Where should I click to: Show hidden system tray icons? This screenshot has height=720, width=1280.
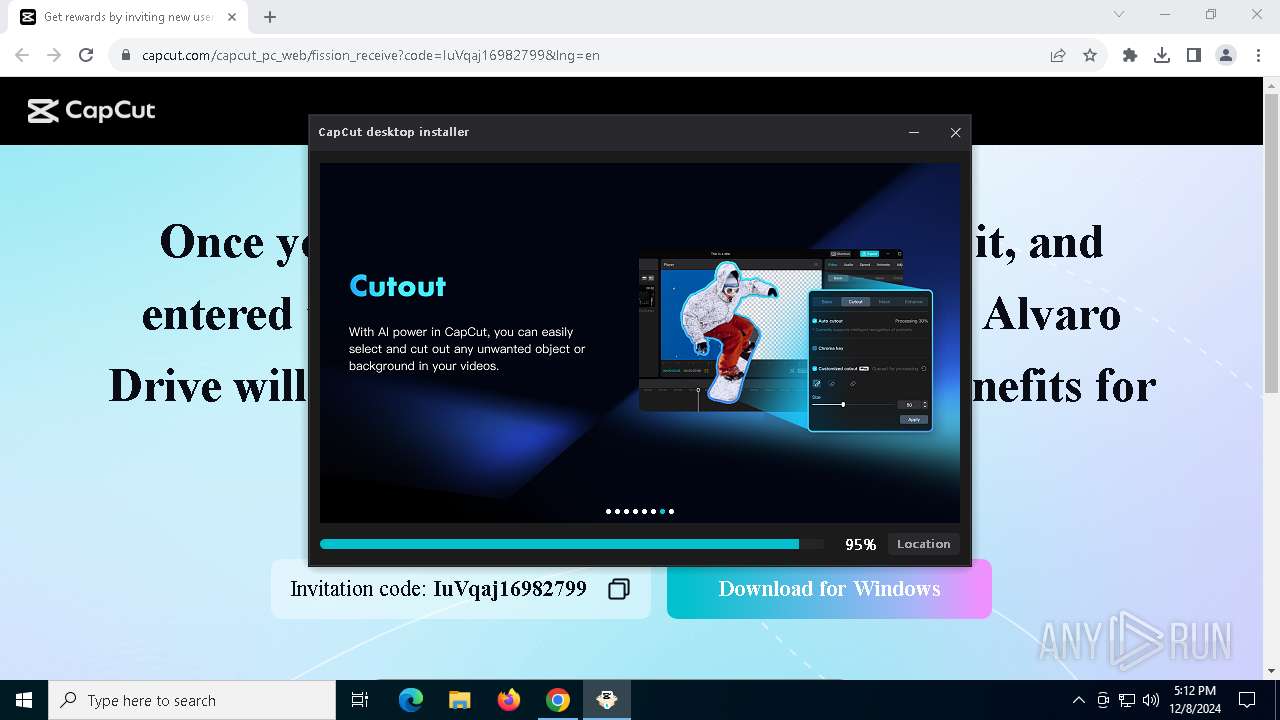(x=1078, y=700)
